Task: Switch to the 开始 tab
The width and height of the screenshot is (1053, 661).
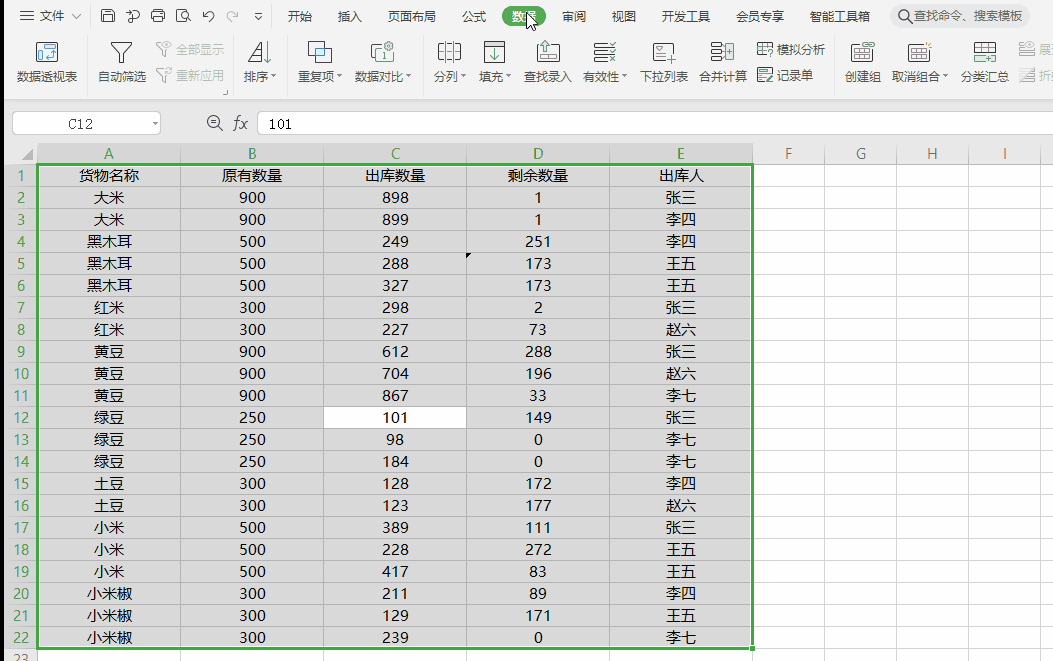Action: 300,16
